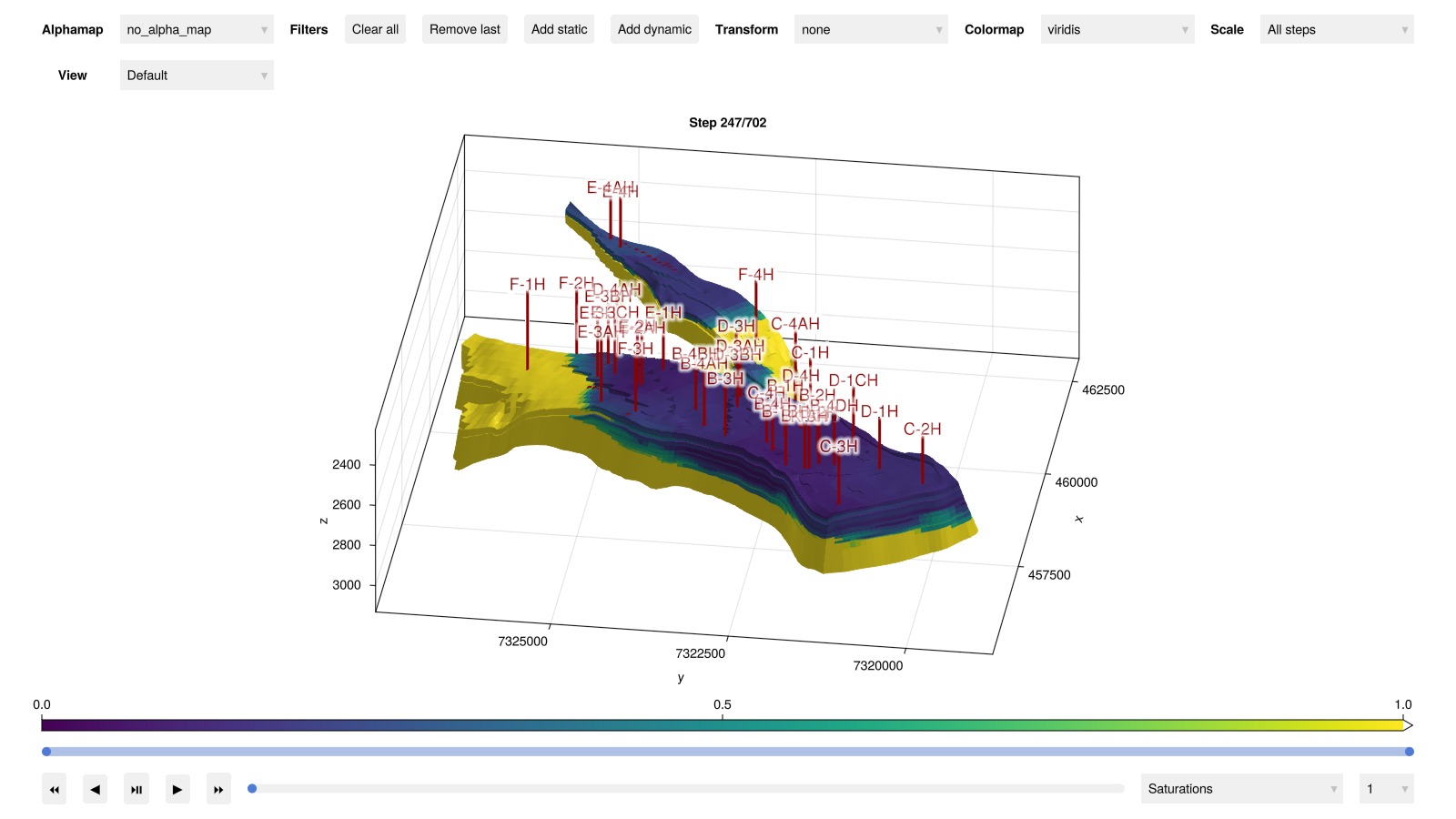
Task: Open the viridis Colormap dropdown
Action: click(1117, 30)
